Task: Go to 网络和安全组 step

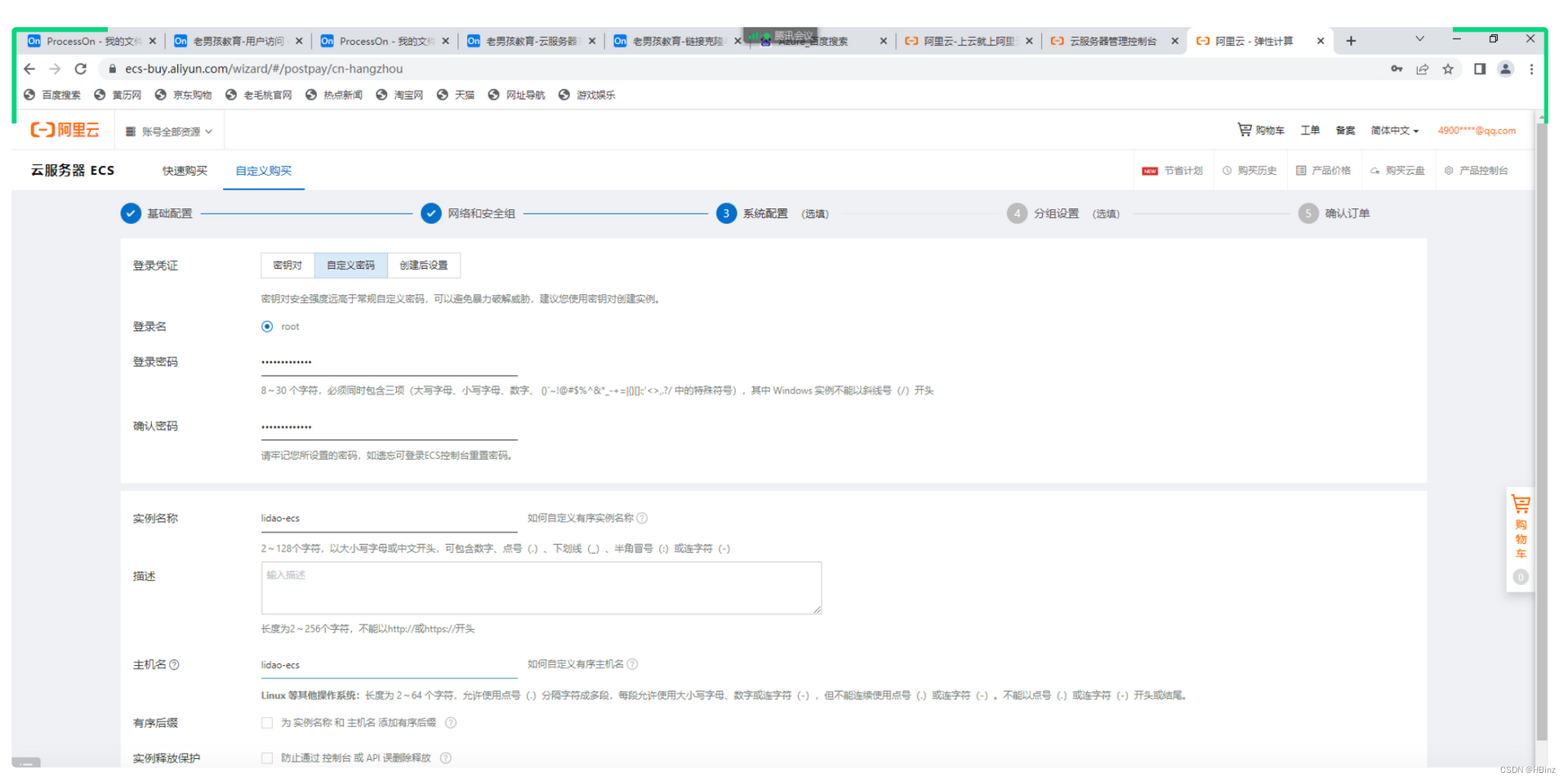Action: coord(468,213)
